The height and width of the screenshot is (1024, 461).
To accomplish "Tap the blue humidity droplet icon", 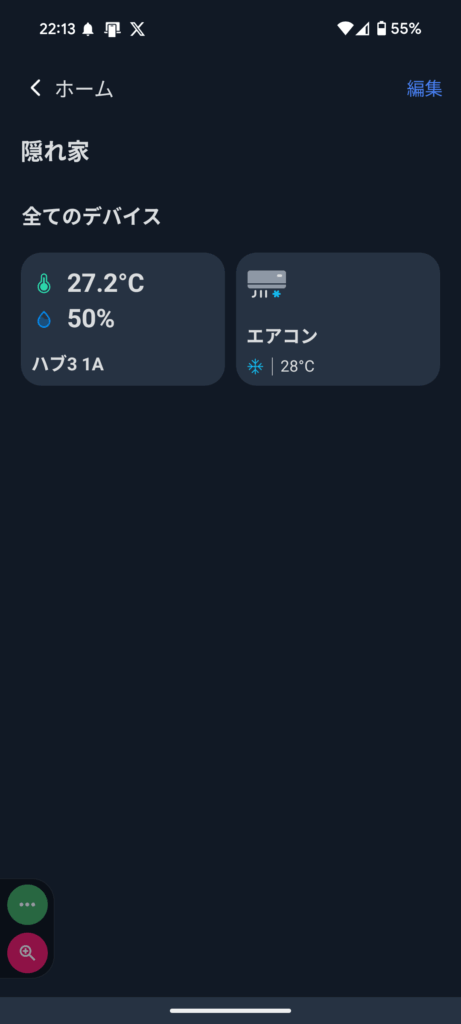I will [x=44, y=319].
